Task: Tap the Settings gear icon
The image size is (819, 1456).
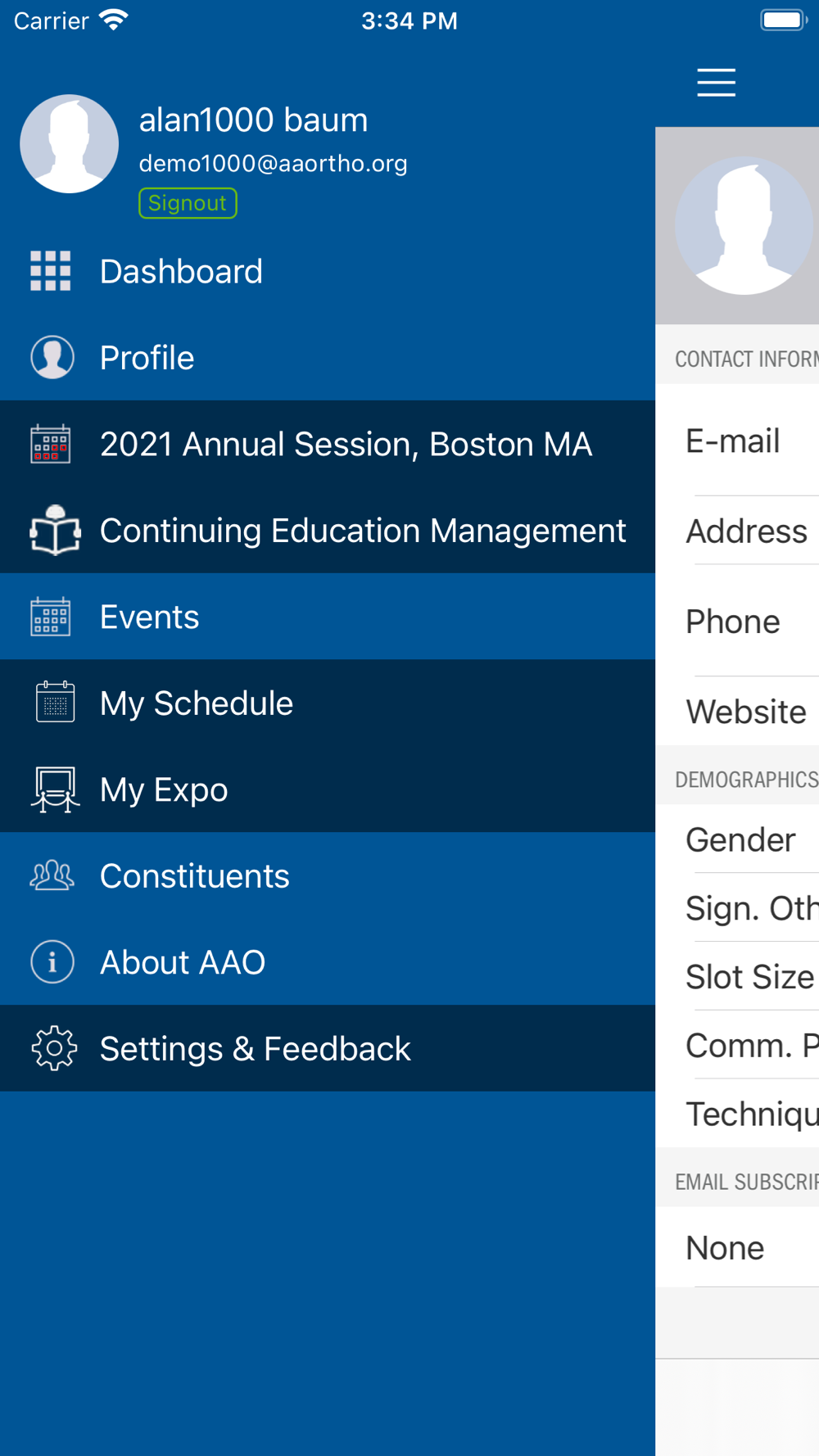Action: (x=54, y=1048)
